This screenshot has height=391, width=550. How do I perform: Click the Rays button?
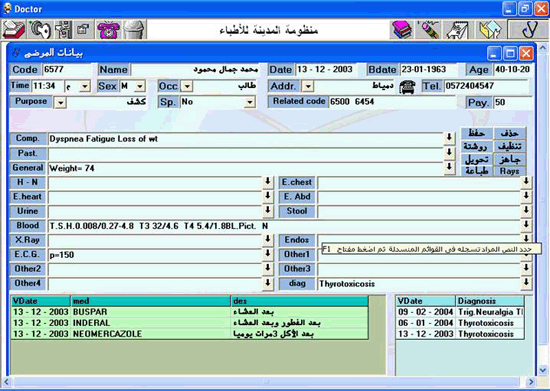[x=510, y=171]
